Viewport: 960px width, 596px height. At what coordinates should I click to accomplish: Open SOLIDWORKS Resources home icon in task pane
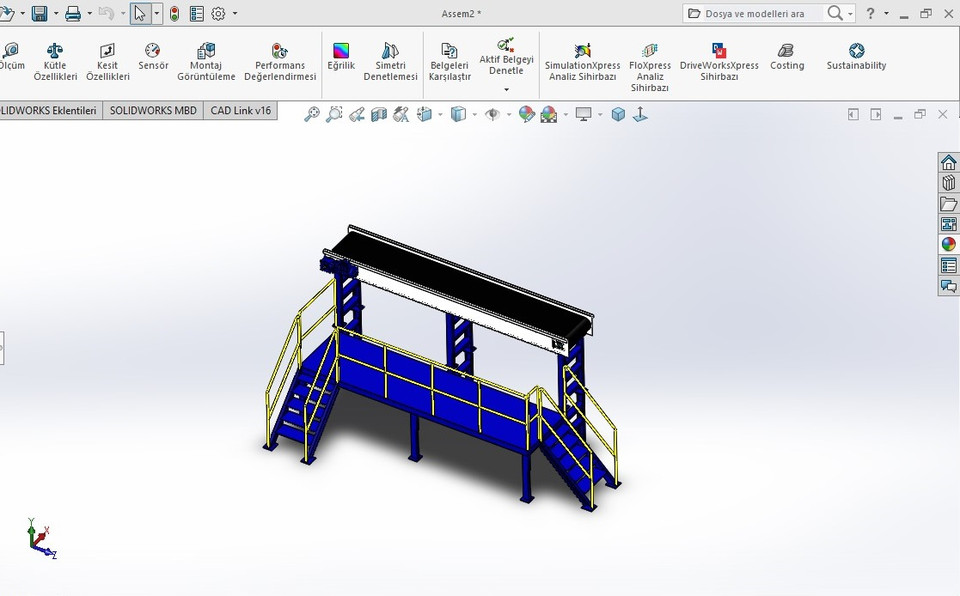click(x=948, y=162)
